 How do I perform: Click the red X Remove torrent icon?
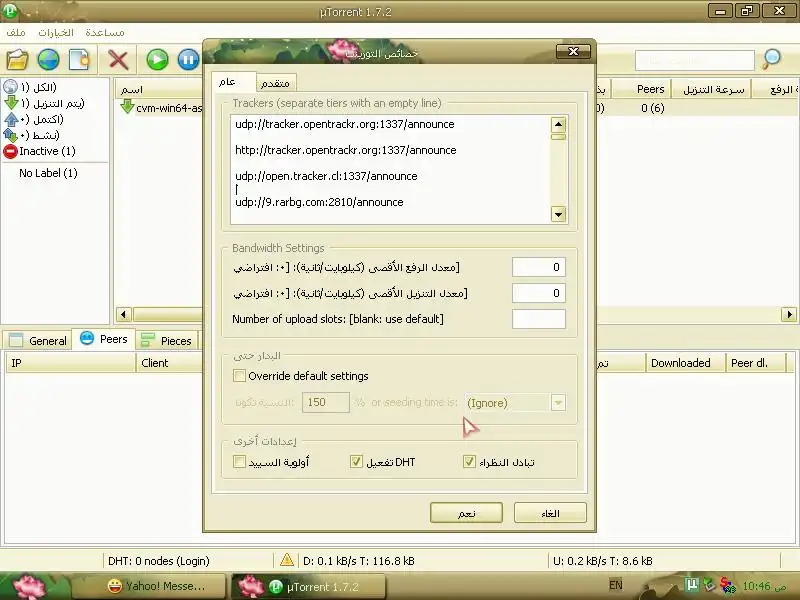click(118, 60)
